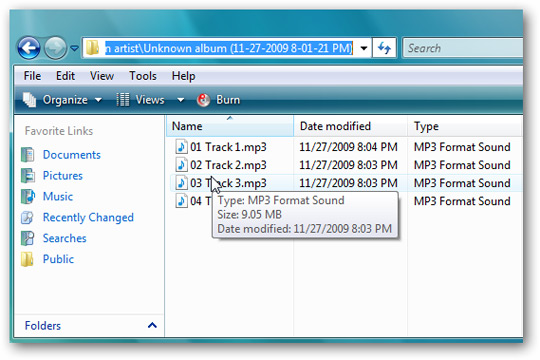
Task: Select the file 01 Track 1.mp3
Action: [x=228, y=147]
